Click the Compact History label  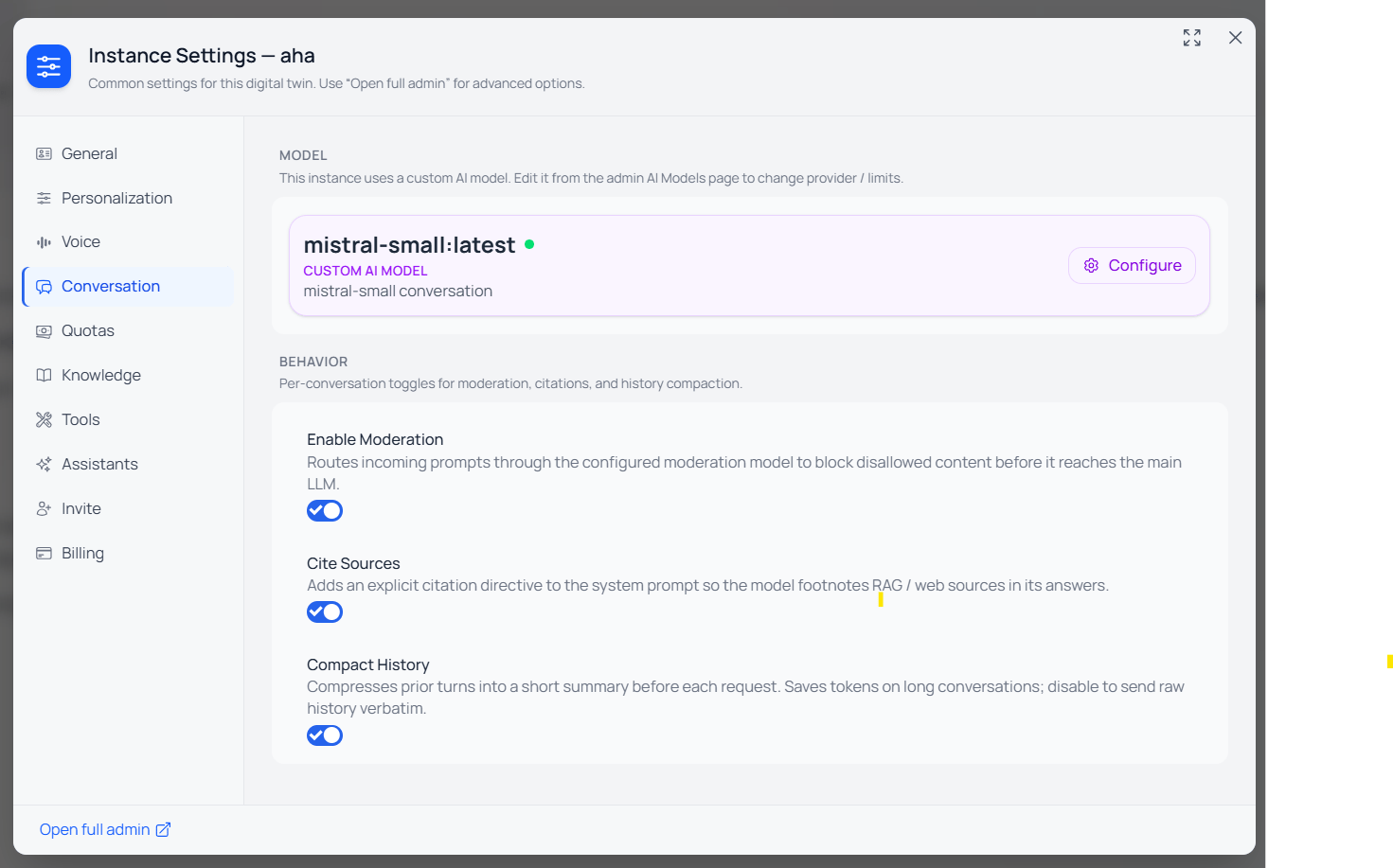367,664
